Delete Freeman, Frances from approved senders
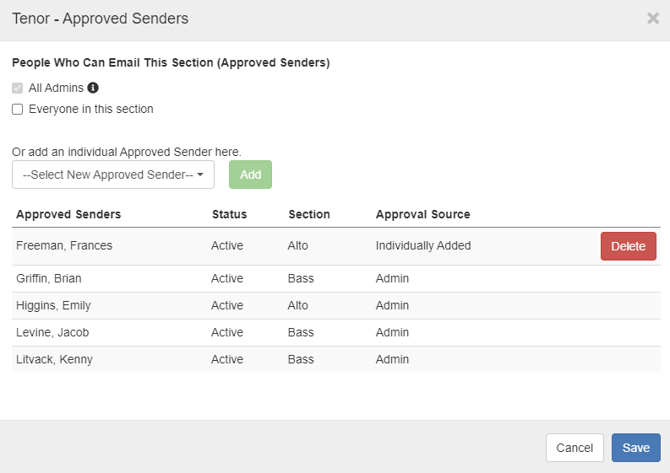The height and width of the screenshot is (473, 670). (x=628, y=246)
